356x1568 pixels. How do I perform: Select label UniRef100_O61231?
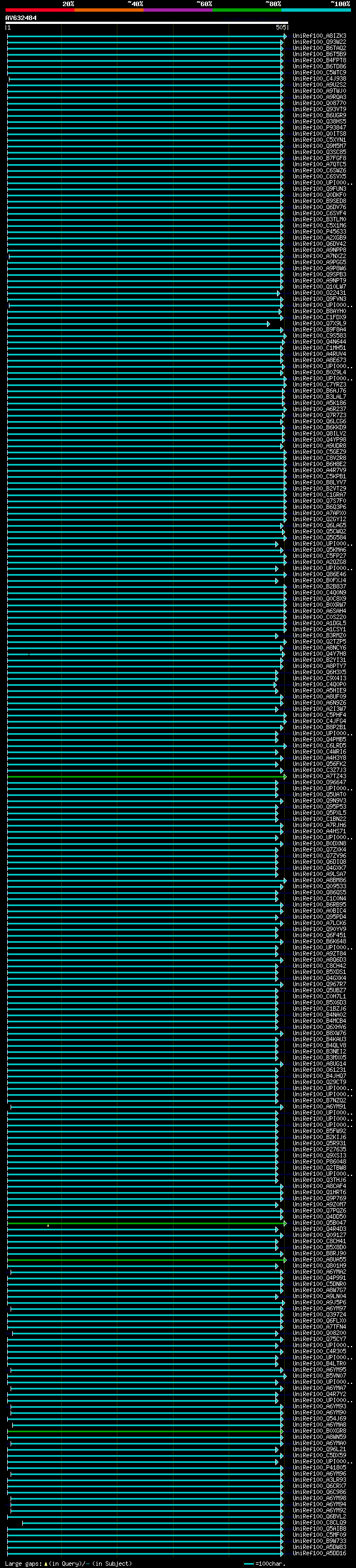(319, 1070)
